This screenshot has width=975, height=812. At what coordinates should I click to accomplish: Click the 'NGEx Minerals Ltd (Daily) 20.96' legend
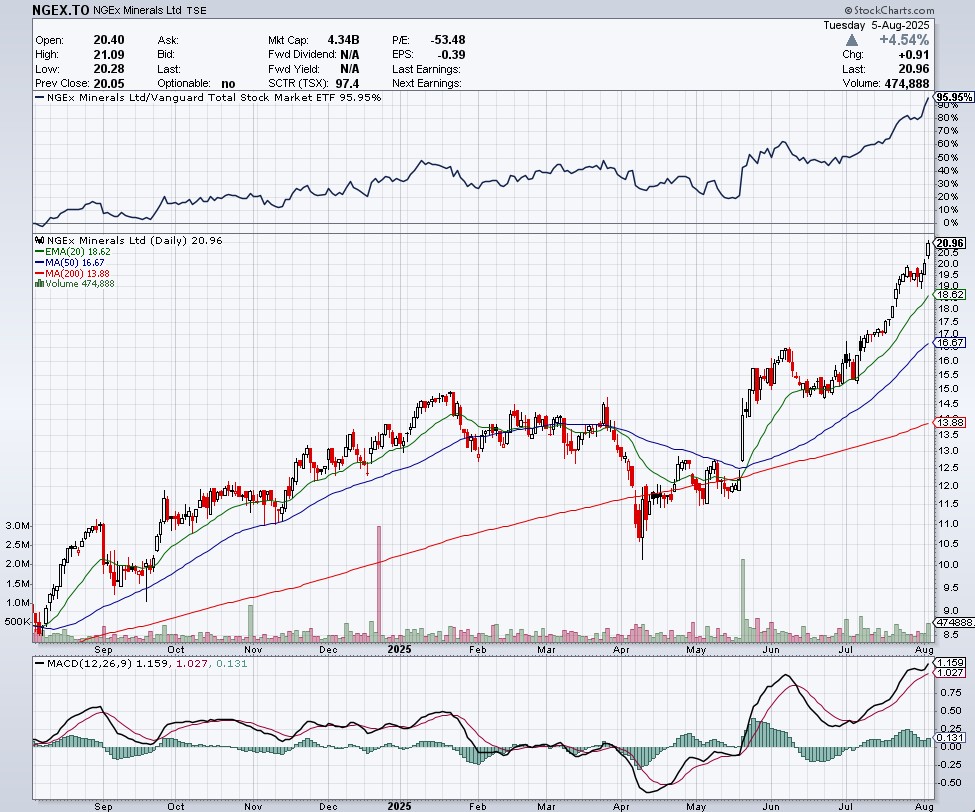coord(129,241)
